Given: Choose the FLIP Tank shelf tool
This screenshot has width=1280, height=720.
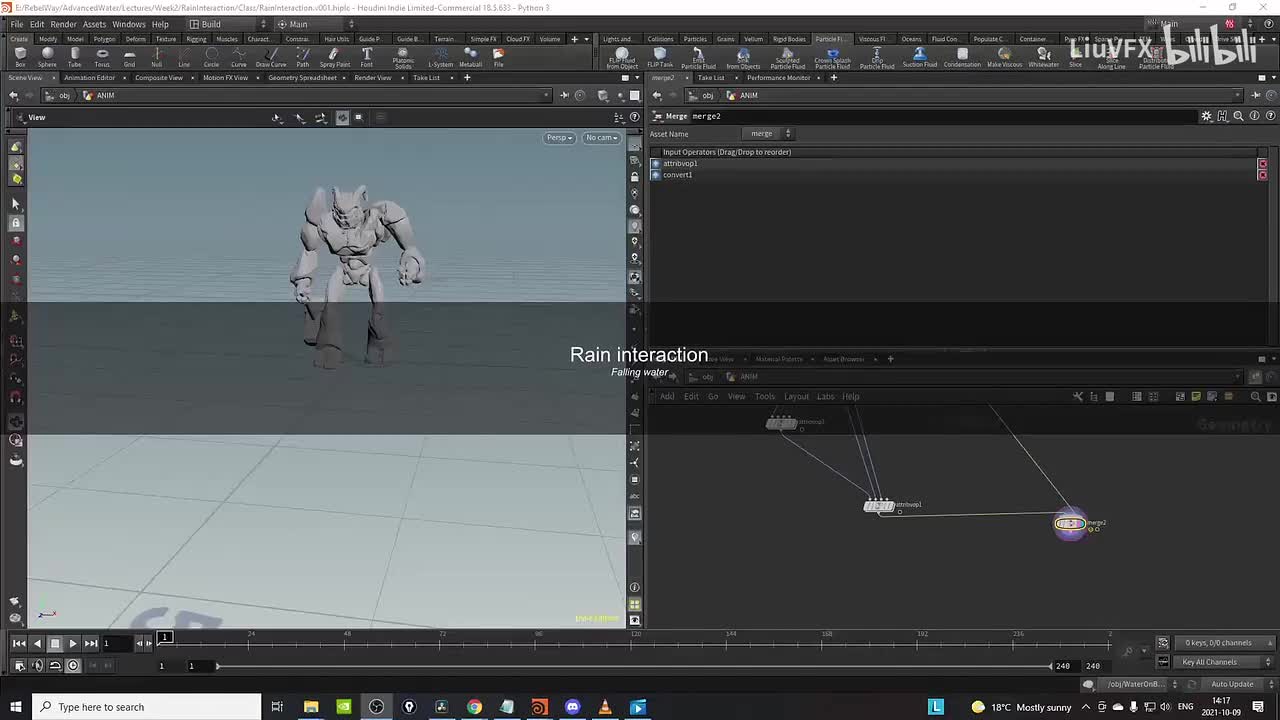Looking at the screenshot, I should click(x=660, y=56).
